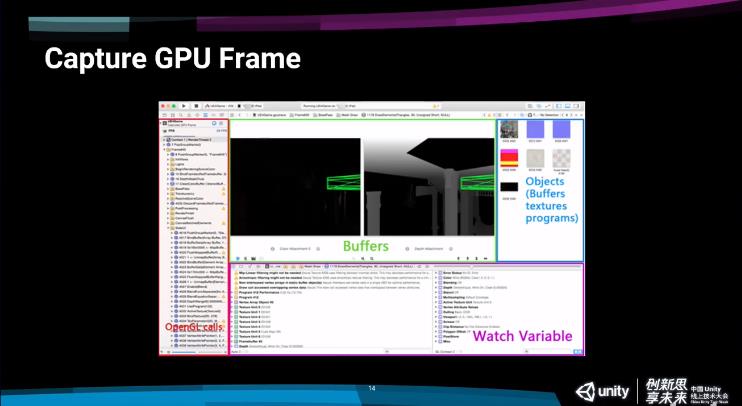Expand the PostProcessing folder in call tree

pos(169,206)
